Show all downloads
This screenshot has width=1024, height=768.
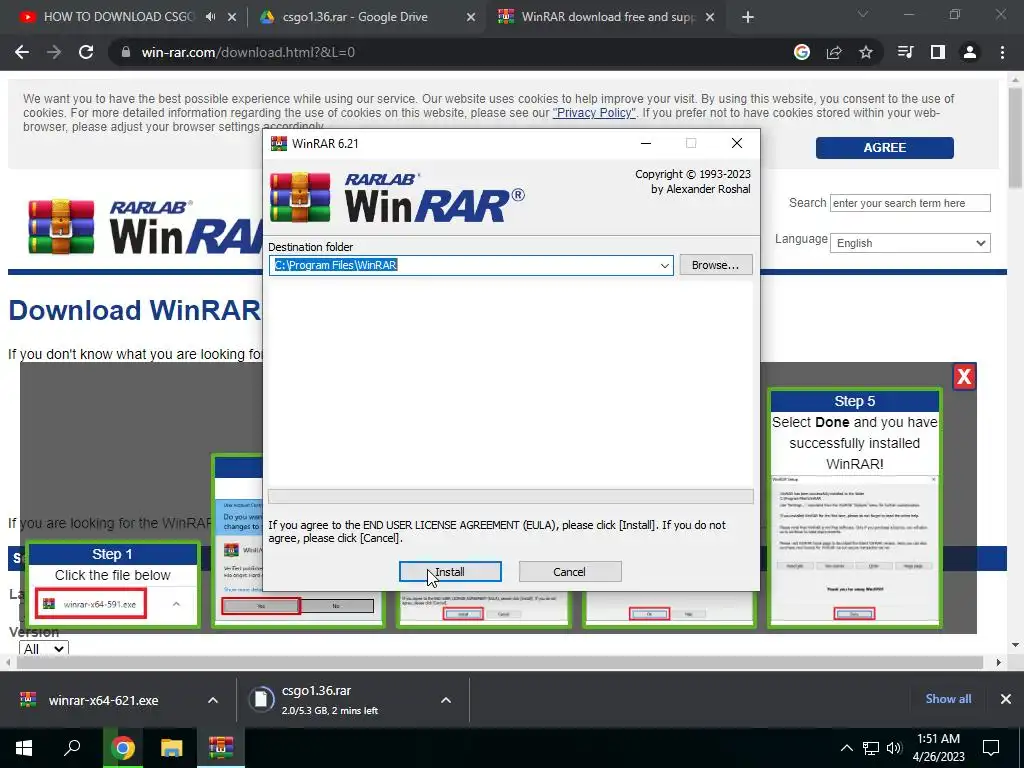[x=948, y=699]
